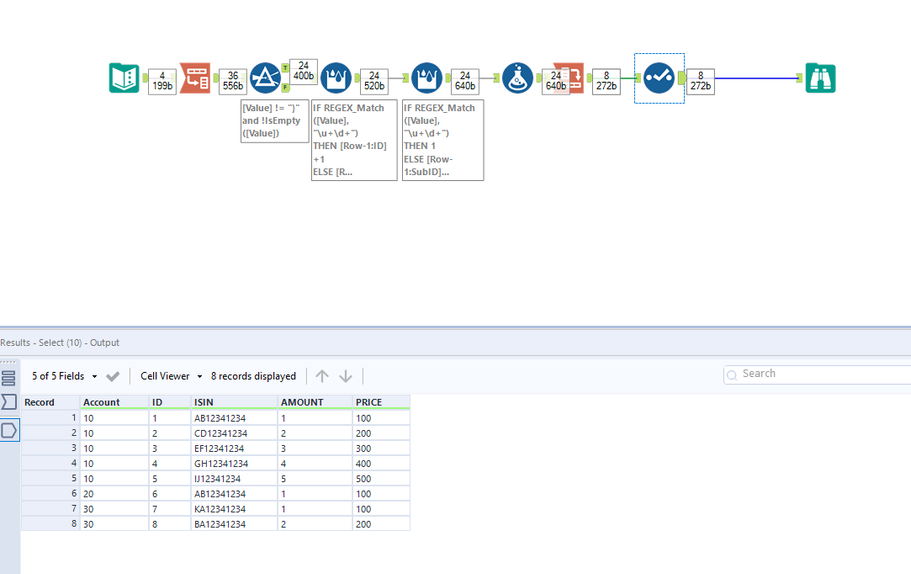Select the Formula tool flask icon

[518, 78]
